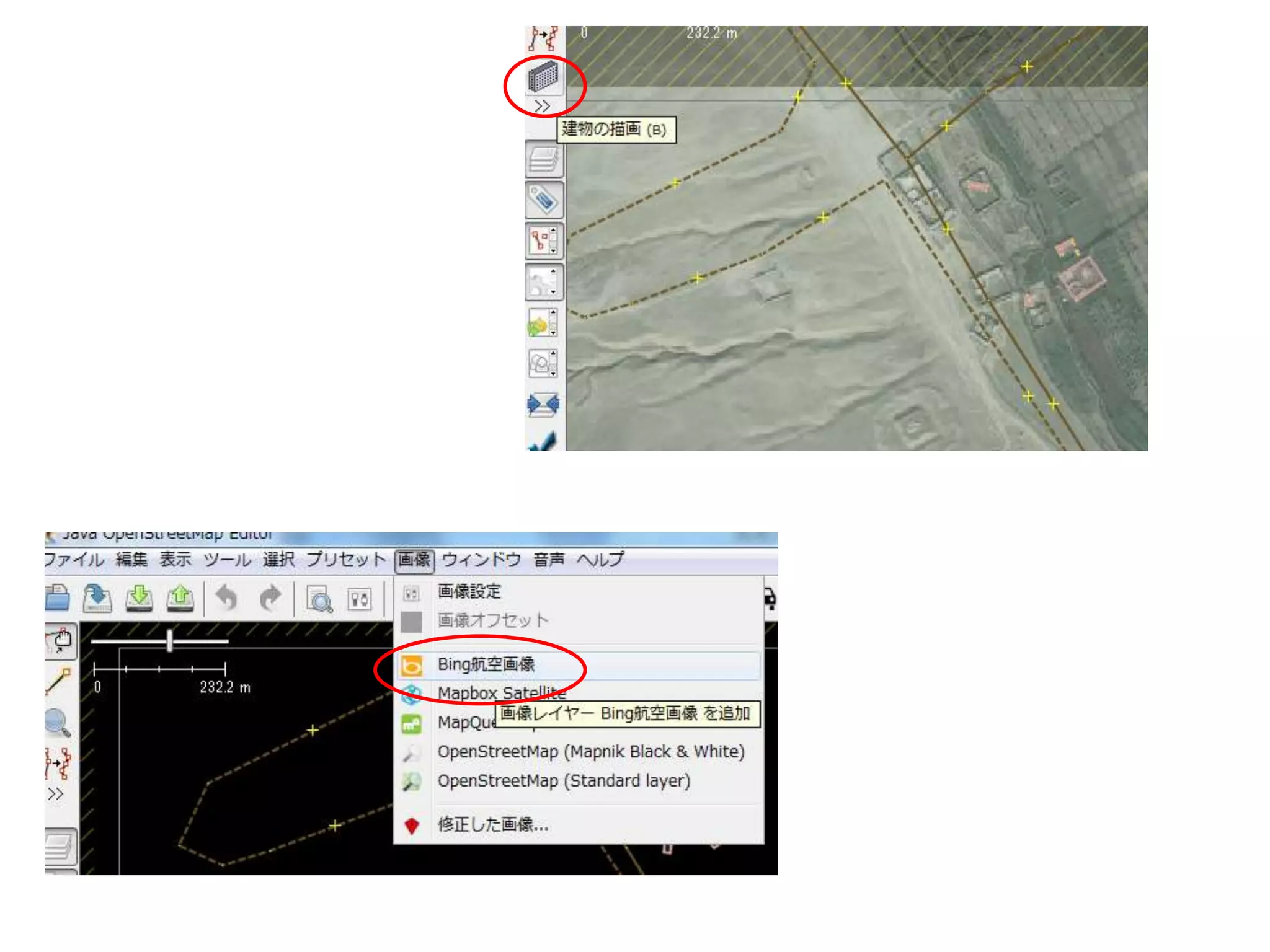Toggle the Tags/Properties panel button with tag icon
Viewport: 1270px width, 952px height.
(544, 200)
